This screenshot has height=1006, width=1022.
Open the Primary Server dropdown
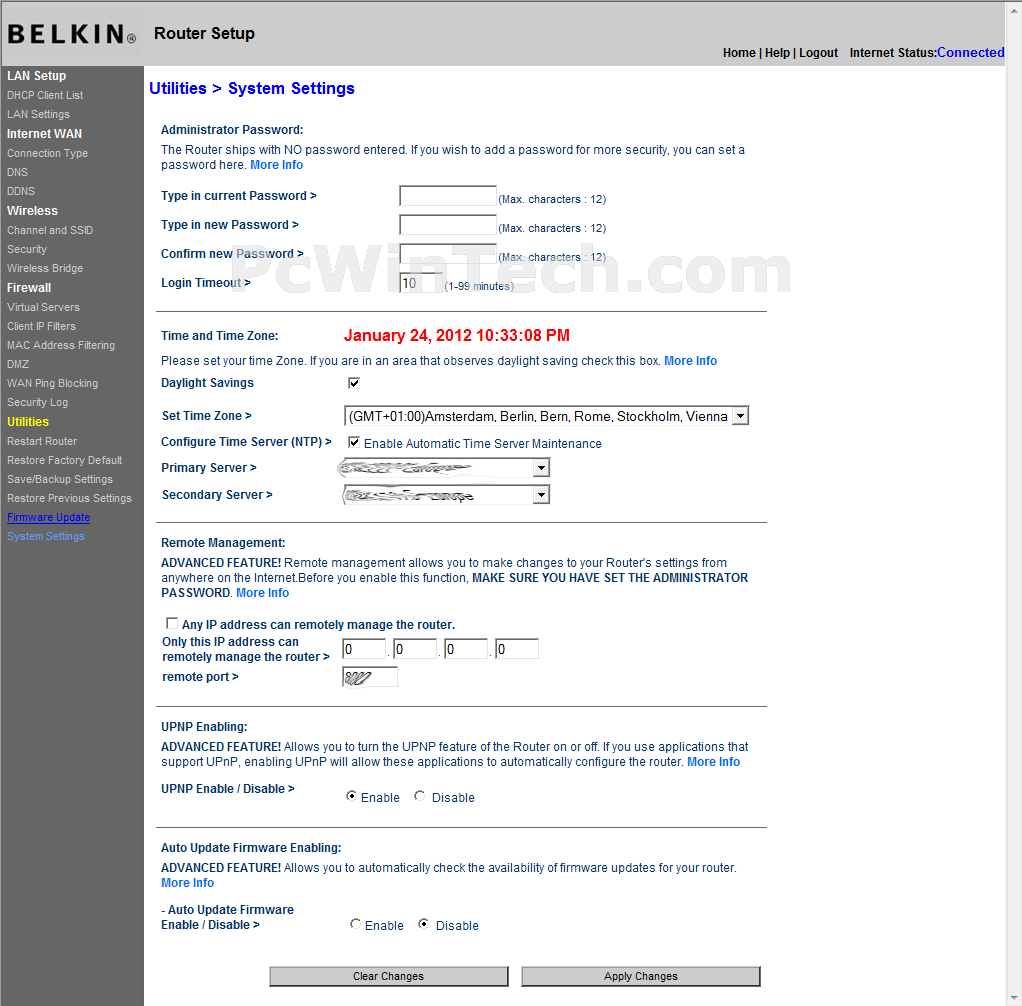click(x=445, y=467)
